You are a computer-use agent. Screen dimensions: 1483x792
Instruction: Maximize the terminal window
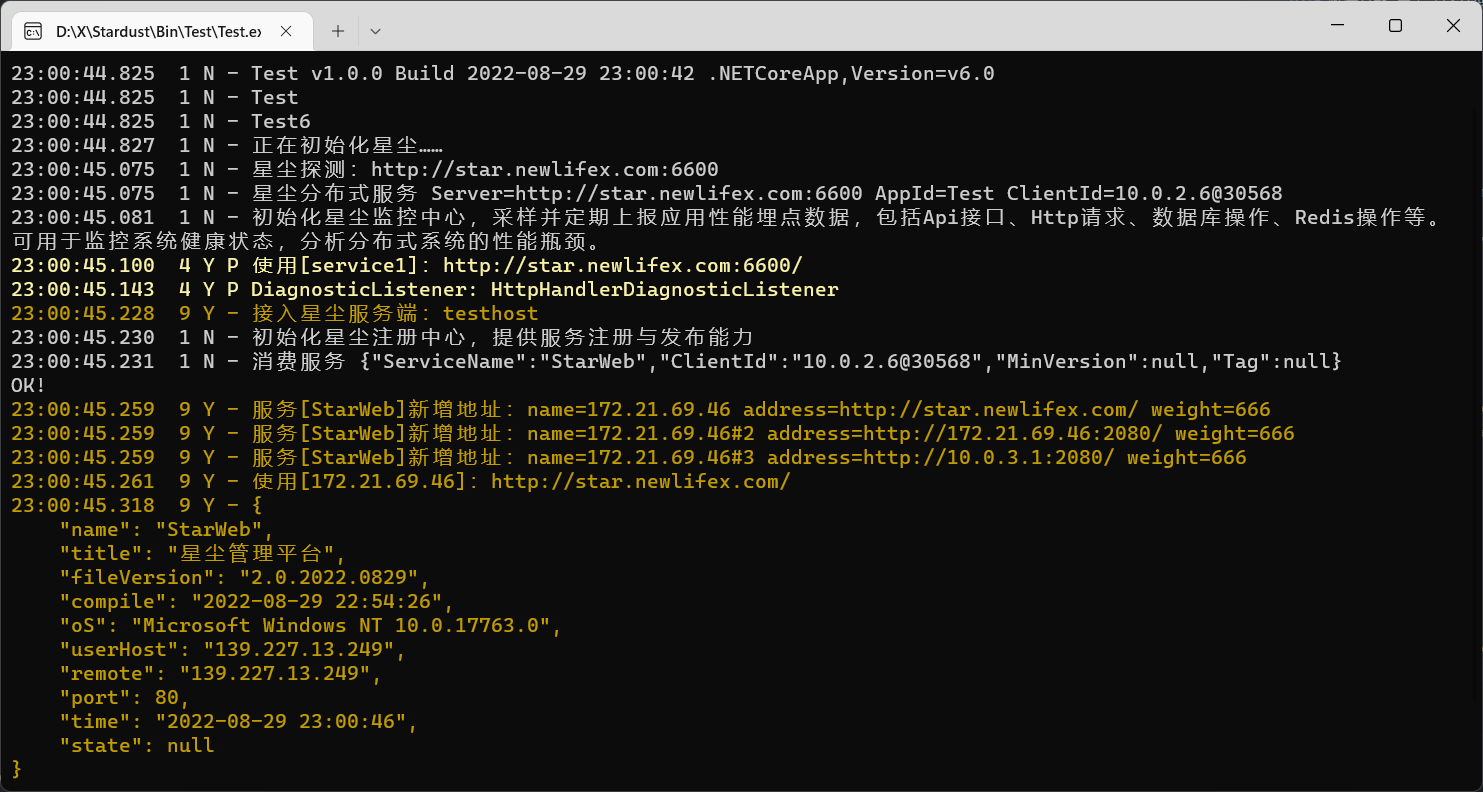[x=1395, y=25]
